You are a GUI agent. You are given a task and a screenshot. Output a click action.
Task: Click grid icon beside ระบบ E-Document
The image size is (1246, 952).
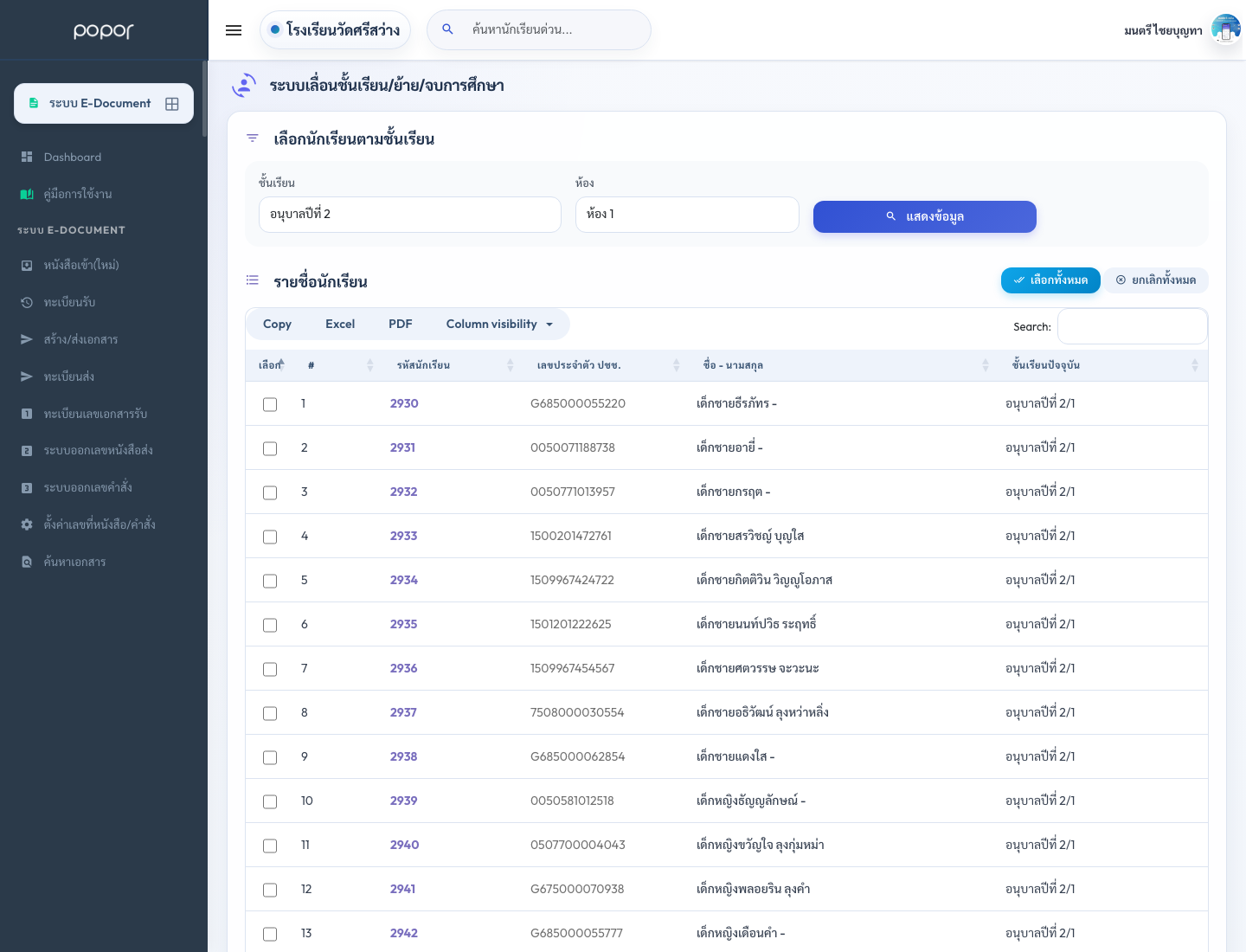tap(172, 104)
